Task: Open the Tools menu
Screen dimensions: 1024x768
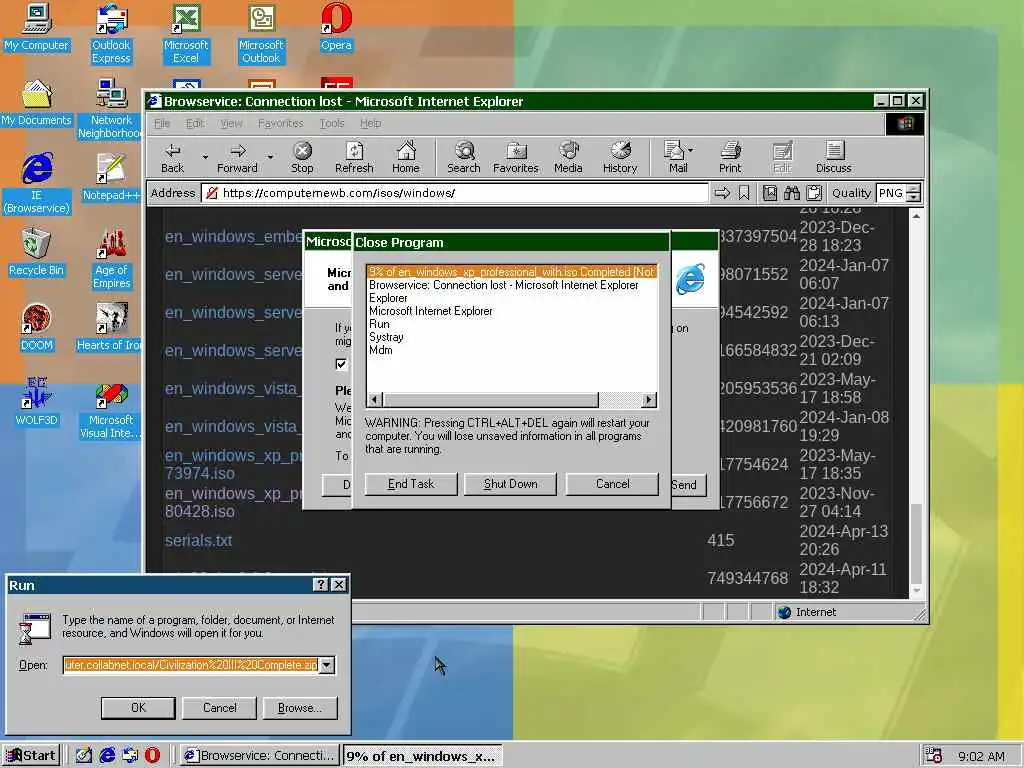Action: click(332, 123)
